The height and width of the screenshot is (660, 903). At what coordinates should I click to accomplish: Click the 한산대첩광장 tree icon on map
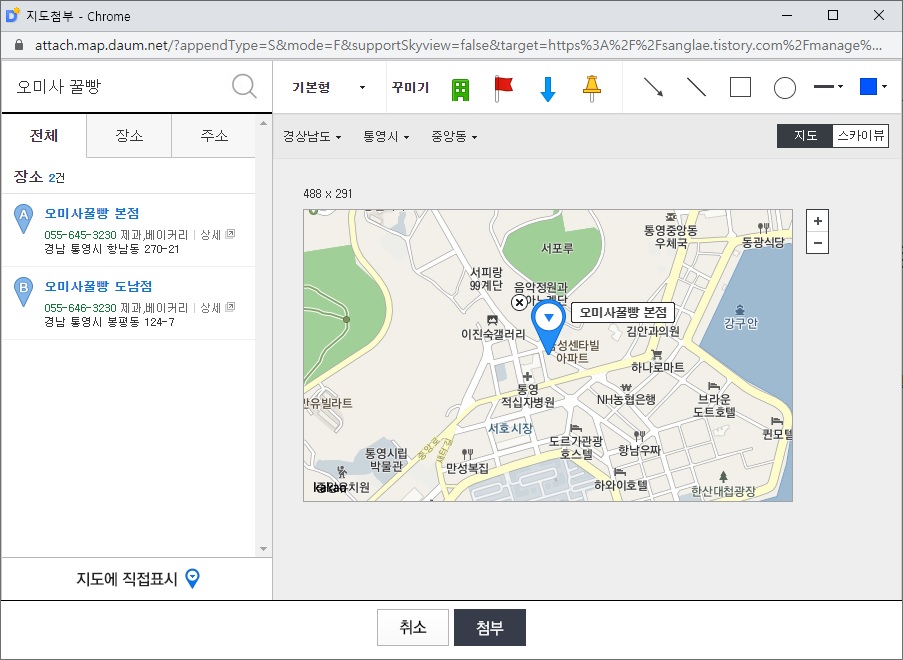723,476
